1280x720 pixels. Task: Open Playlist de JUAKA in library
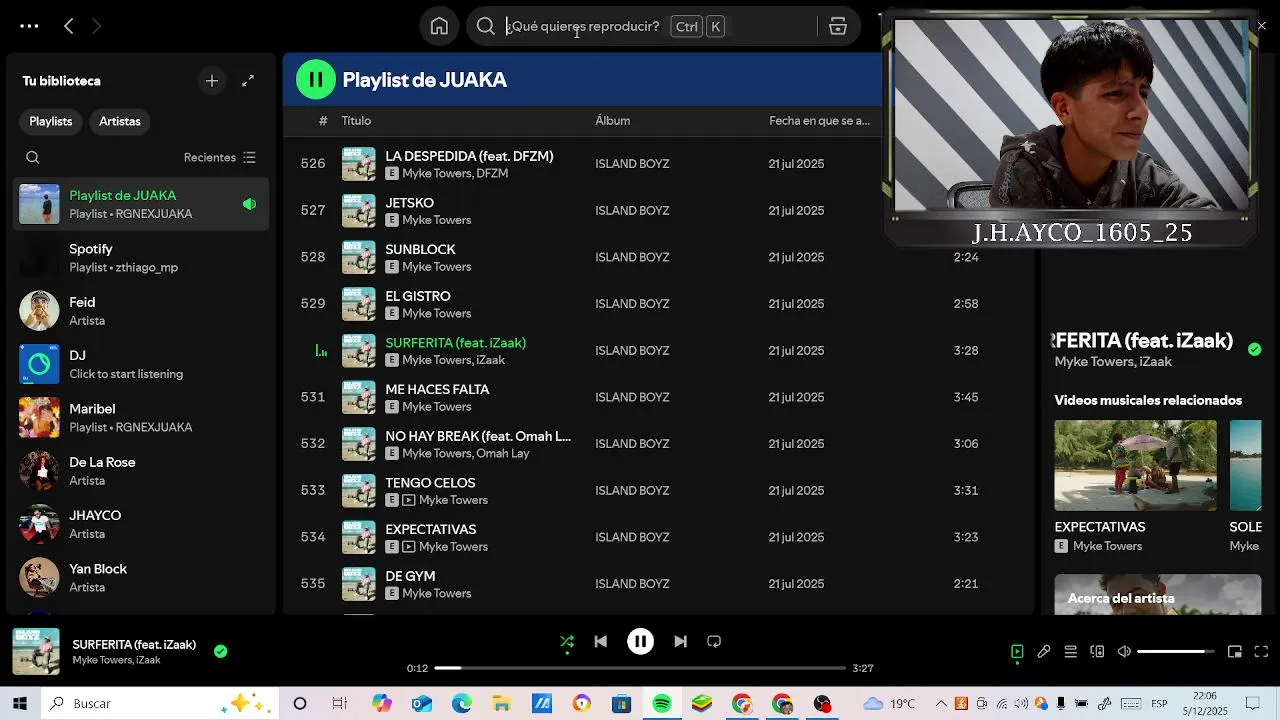pos(141,204)
